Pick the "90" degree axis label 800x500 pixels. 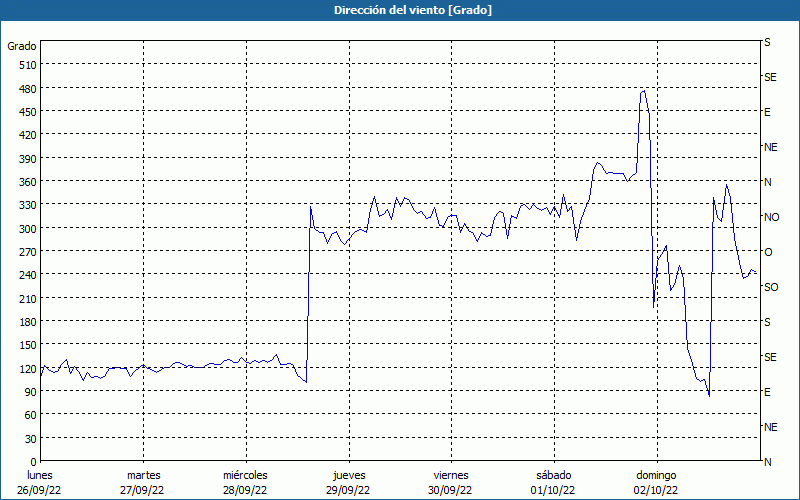pyautogui.click(x=31, y=392)
